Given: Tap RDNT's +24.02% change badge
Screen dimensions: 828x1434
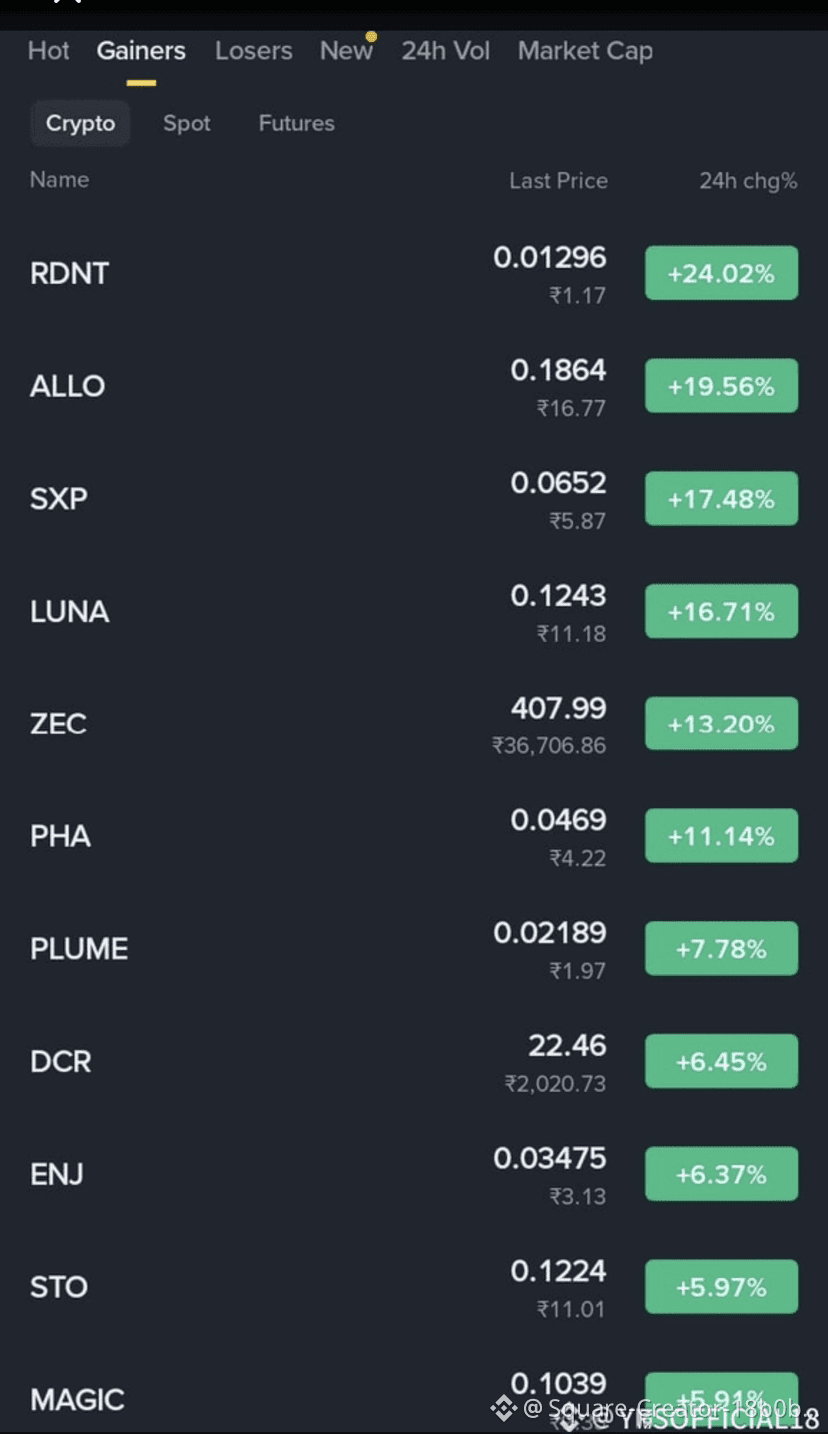Looking at the screenshot, I should [x=721, y=273].
